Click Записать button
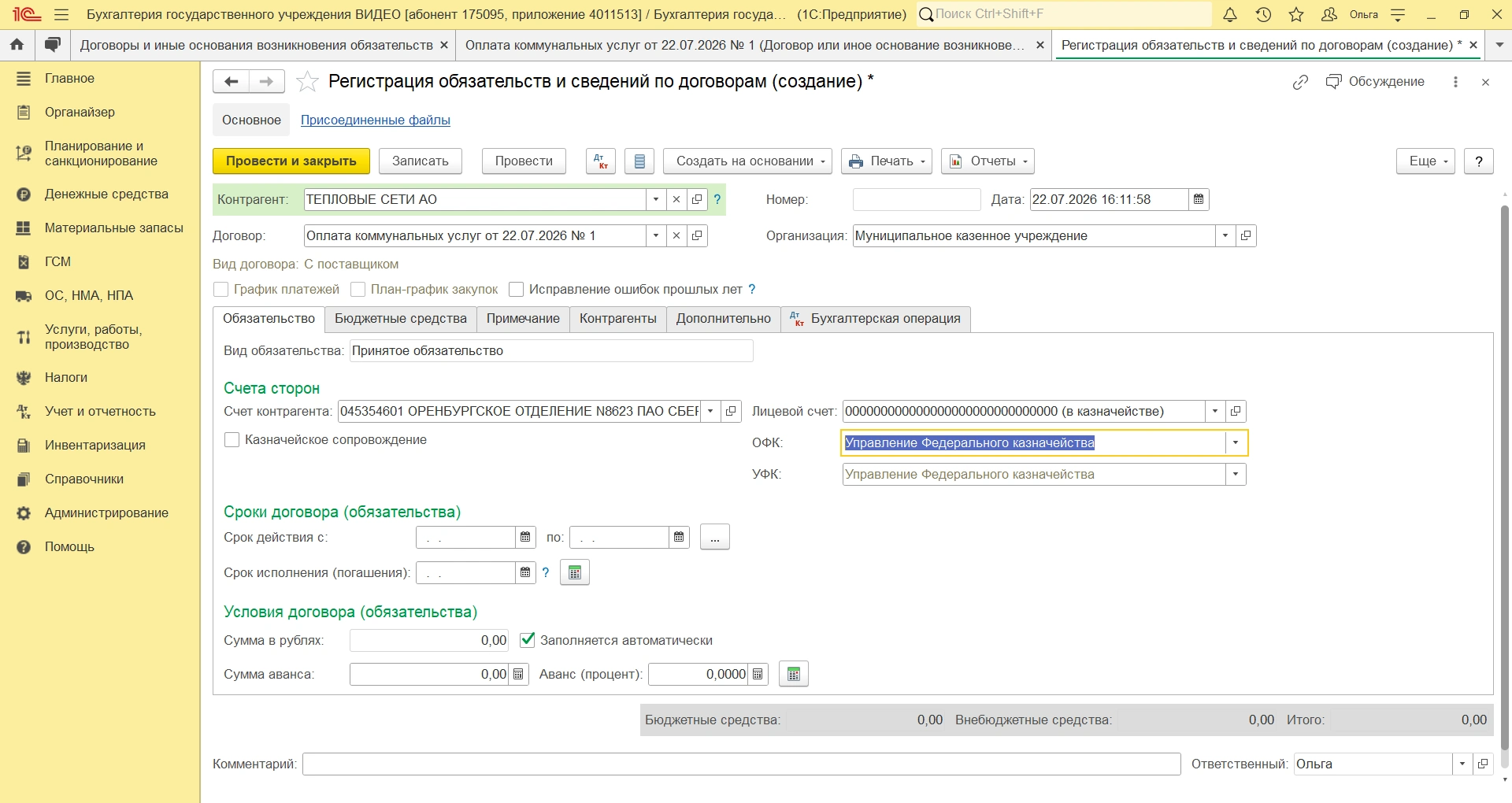 (421, 161)
